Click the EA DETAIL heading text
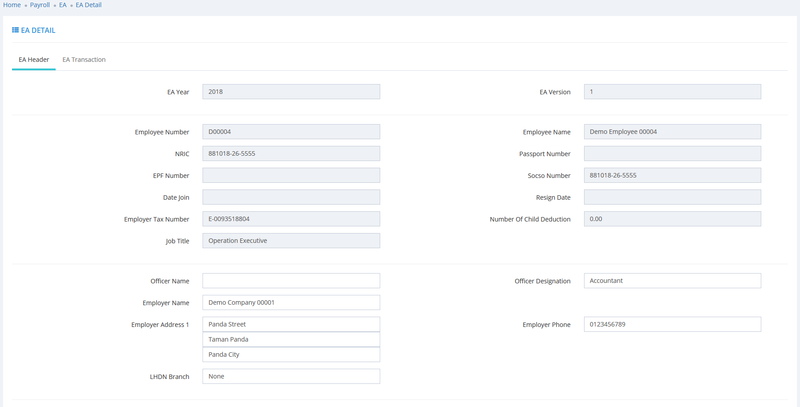 pyautogui.click(x=38, y=31)
